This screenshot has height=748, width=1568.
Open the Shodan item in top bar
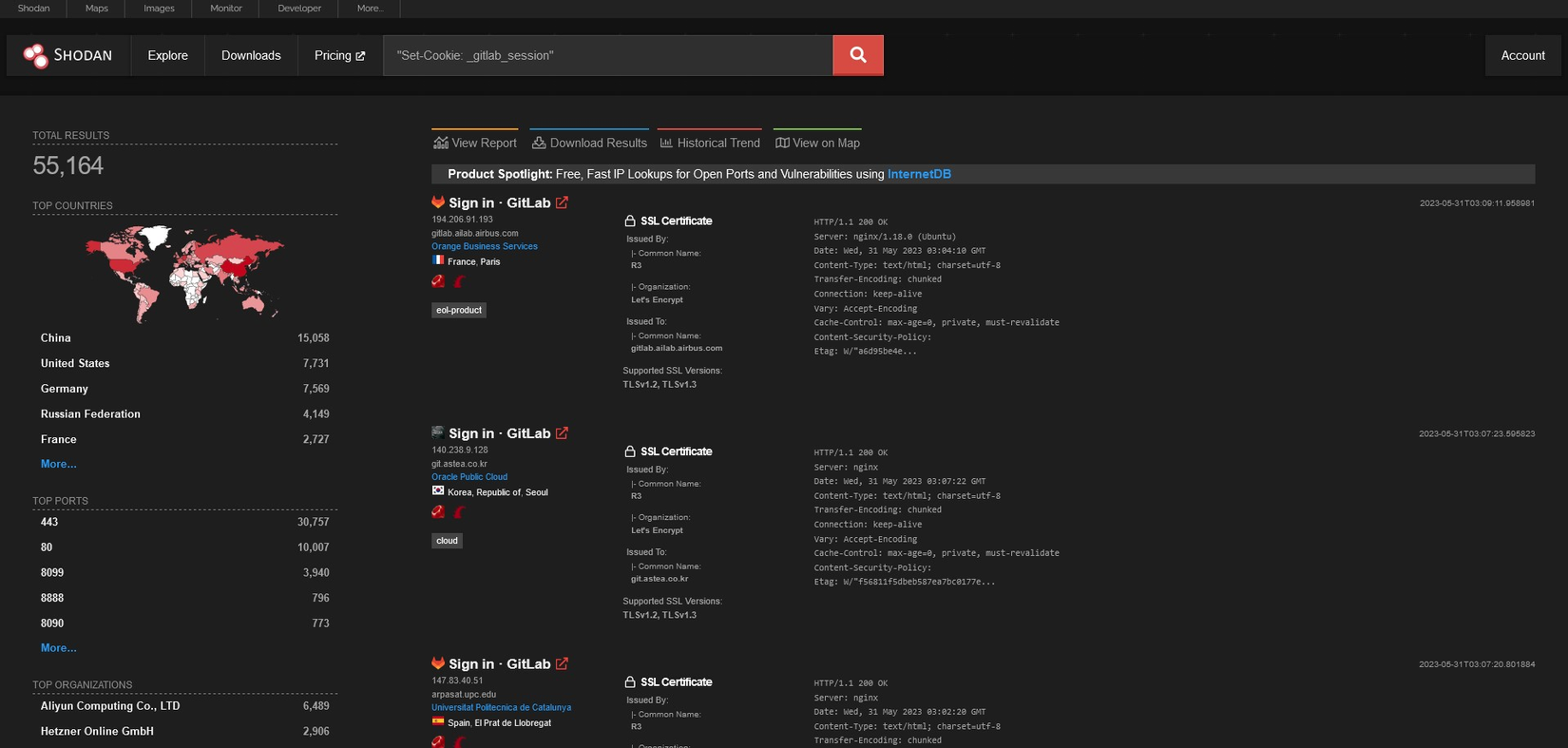click(33, 9)
